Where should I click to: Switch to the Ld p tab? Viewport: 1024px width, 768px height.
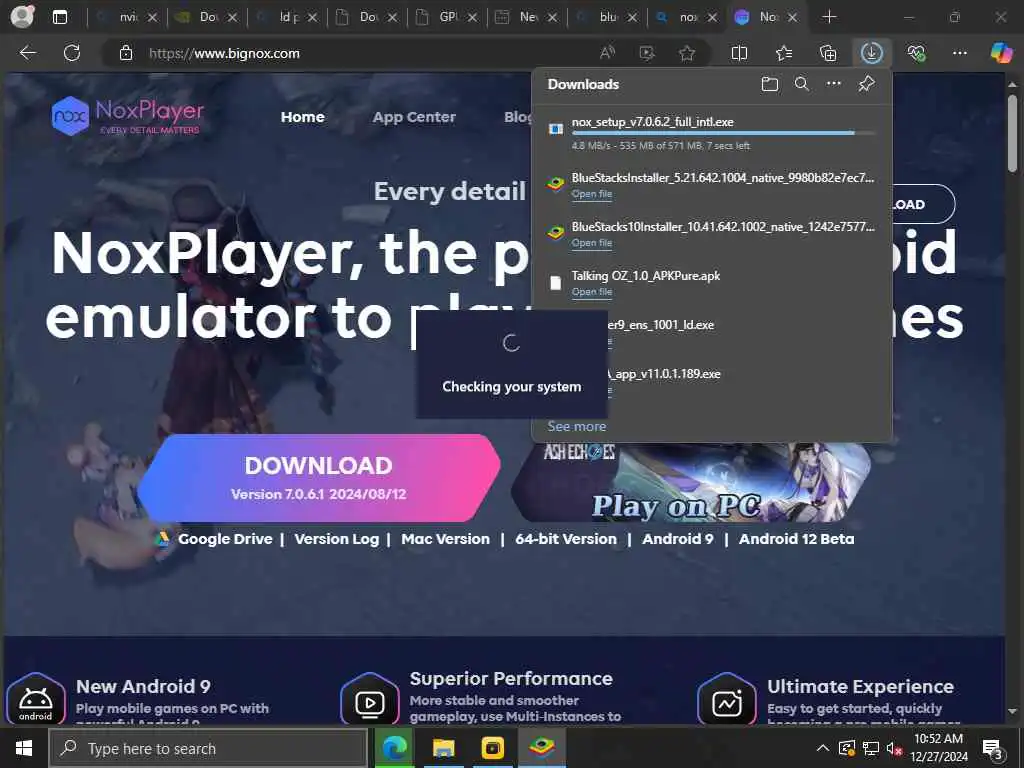click(x=287, y=17)
